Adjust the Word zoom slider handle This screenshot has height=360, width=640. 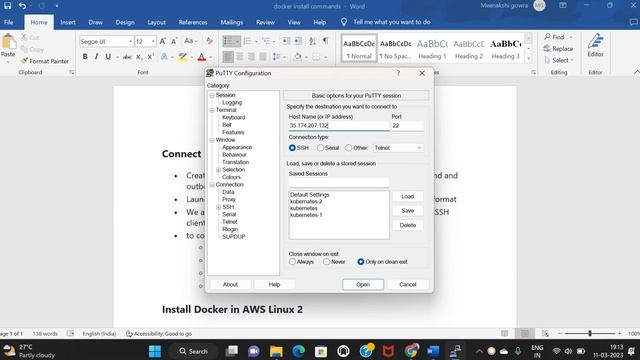590,333
